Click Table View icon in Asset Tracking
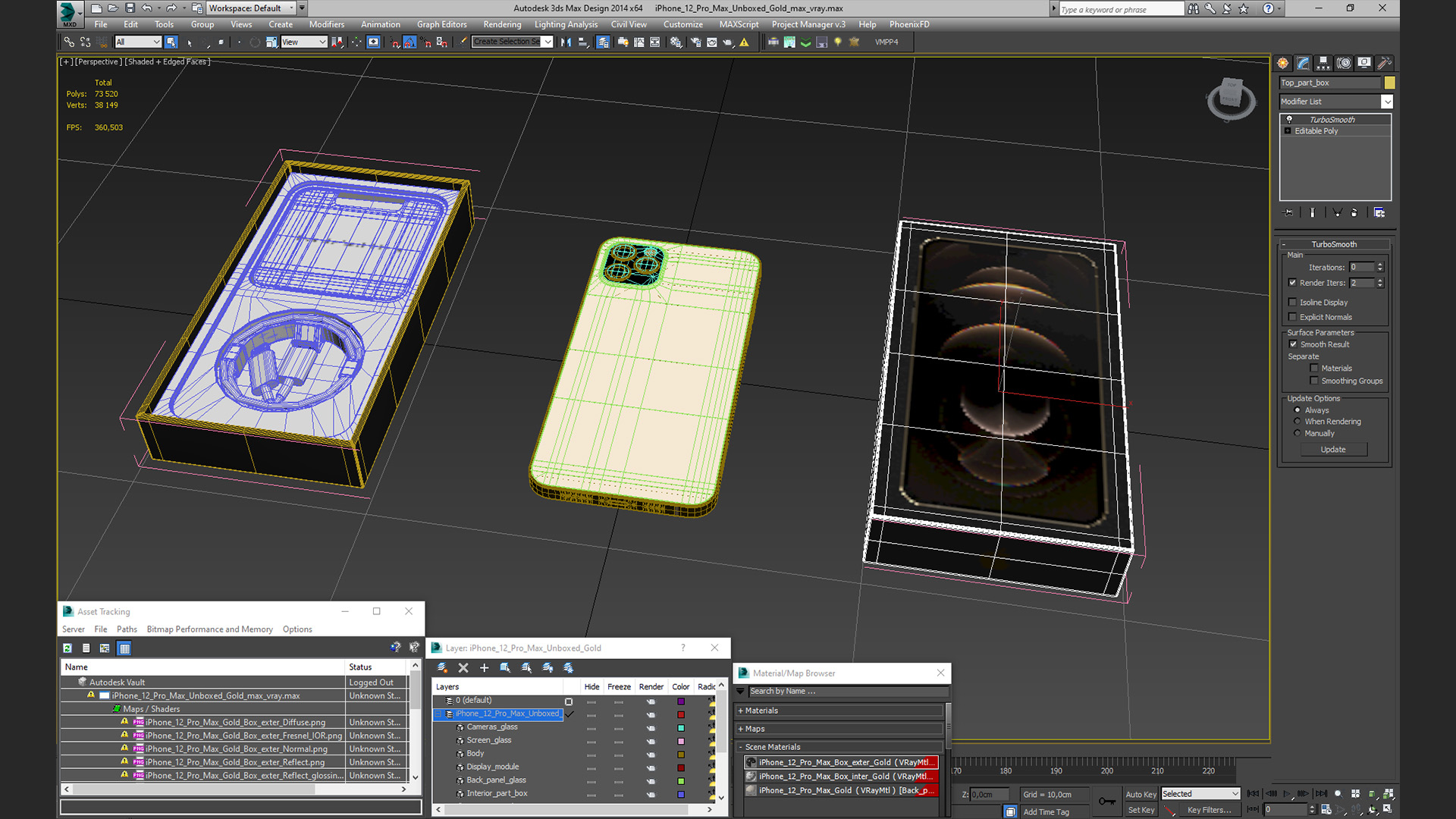The image size is (1456, 819). 124,648
